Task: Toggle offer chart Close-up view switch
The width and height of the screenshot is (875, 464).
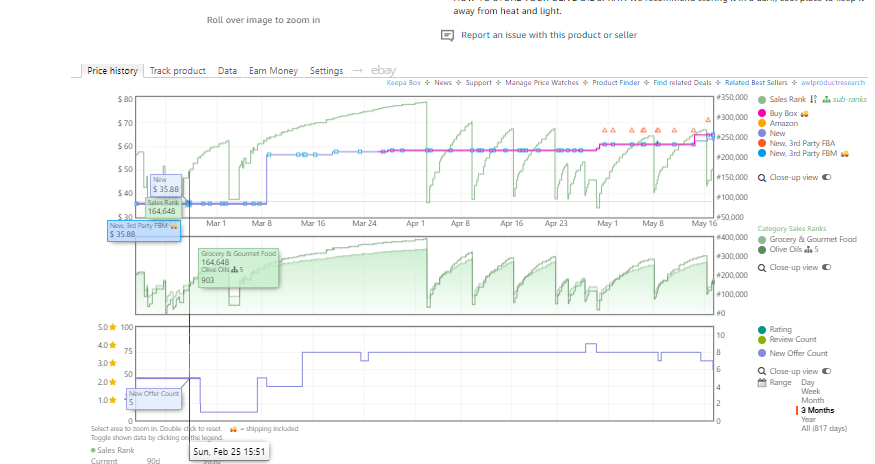Action: point(826,371)
